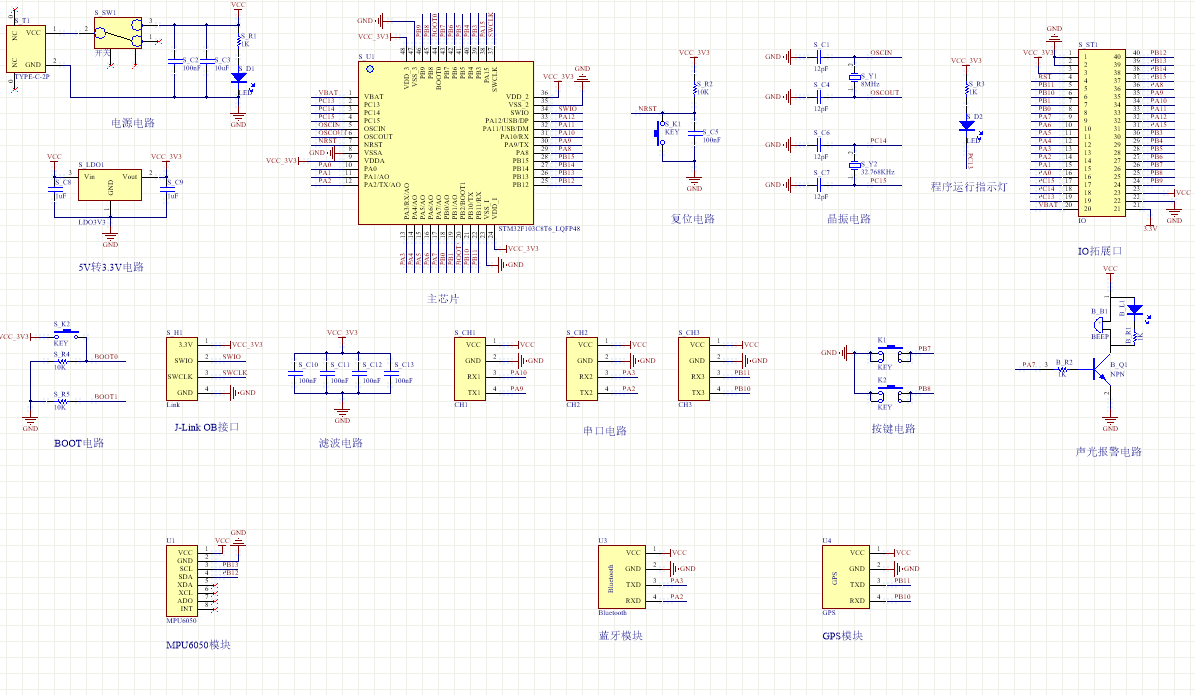
Task: Click the 'BOOT电路' label
Action: 78,443
